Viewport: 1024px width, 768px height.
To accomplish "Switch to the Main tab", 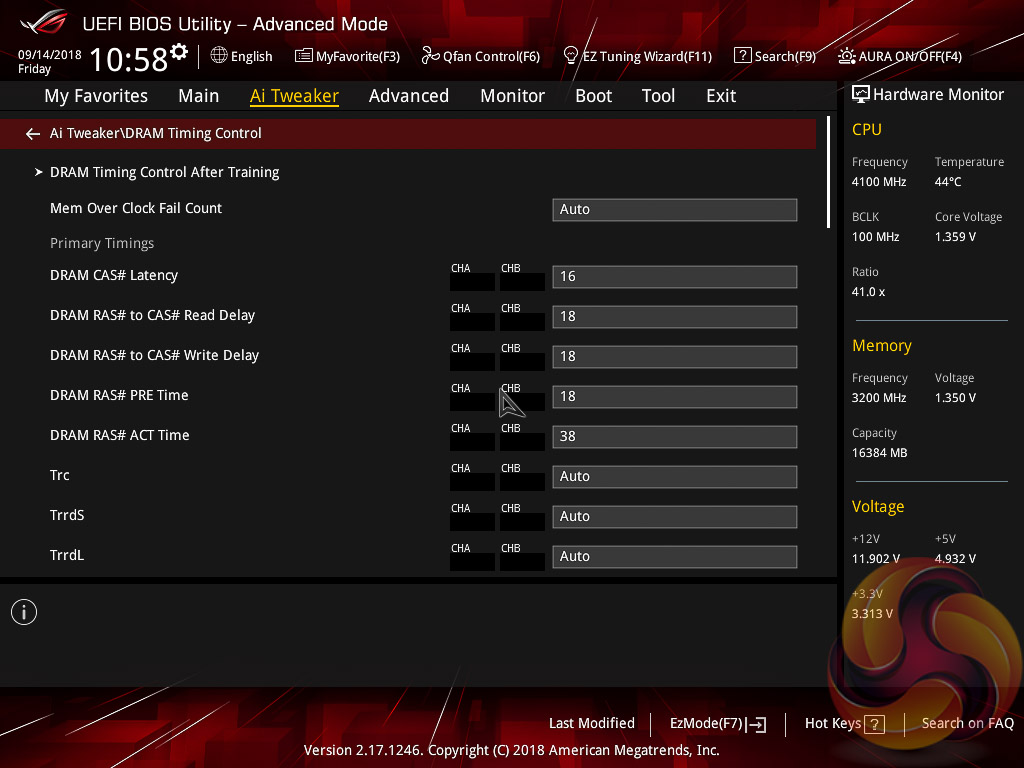I will pyautogui.click(x=199, y=96).
